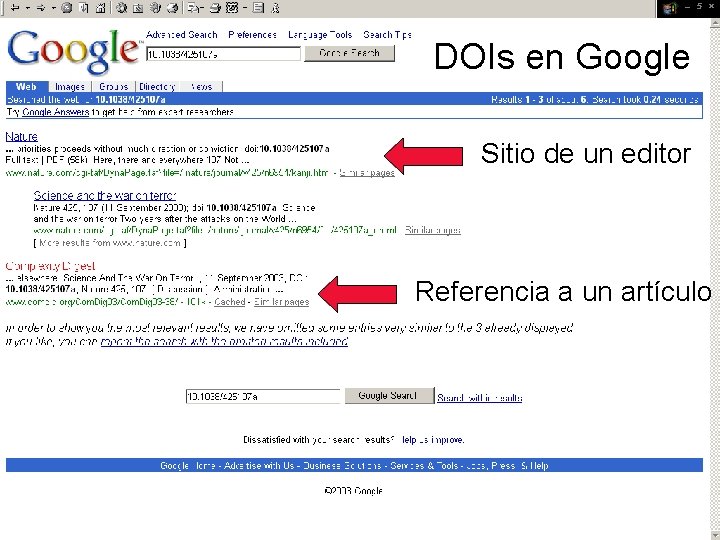Click the browser Back arrow button
This screenshot has height=540, width=720.
pos(15,8)
